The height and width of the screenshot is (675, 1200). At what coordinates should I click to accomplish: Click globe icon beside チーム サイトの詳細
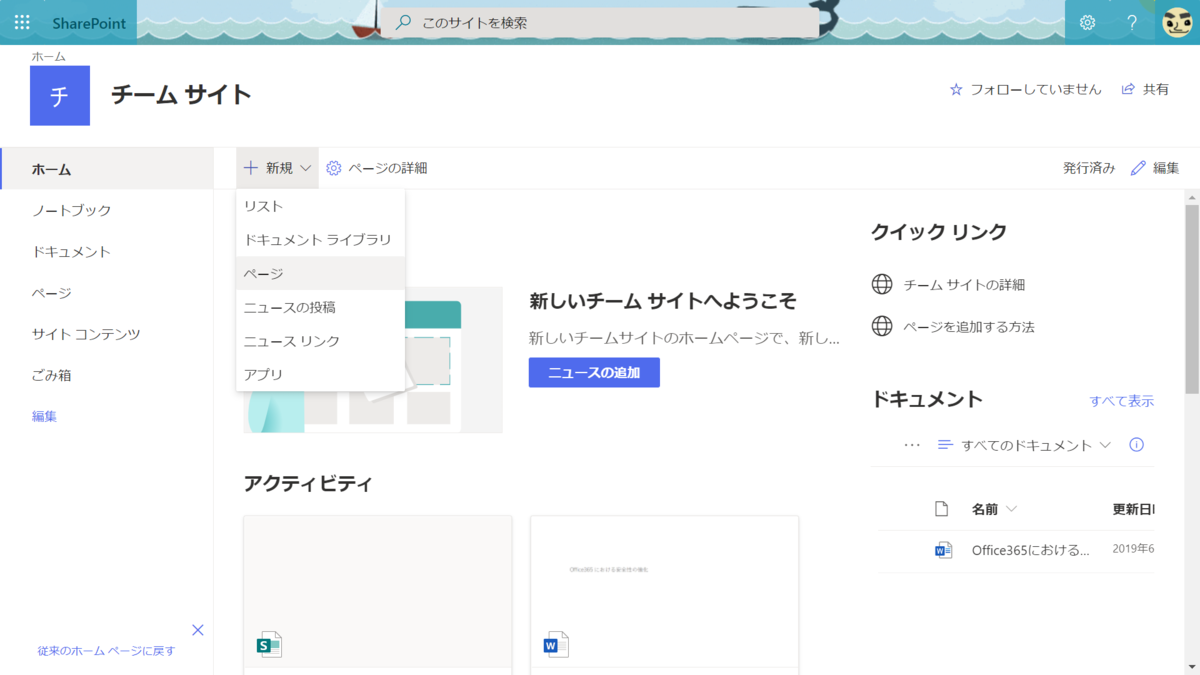point(882,284)
